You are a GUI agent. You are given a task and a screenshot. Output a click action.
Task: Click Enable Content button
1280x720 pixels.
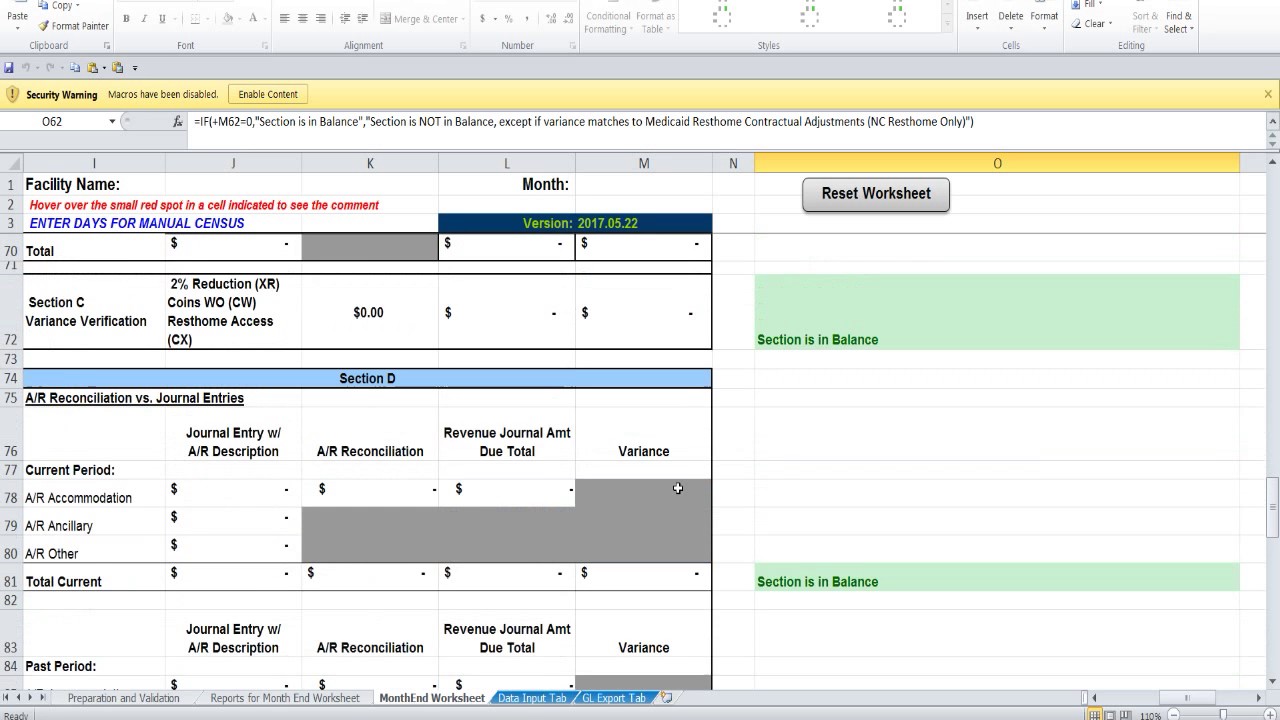click(268, 94)
